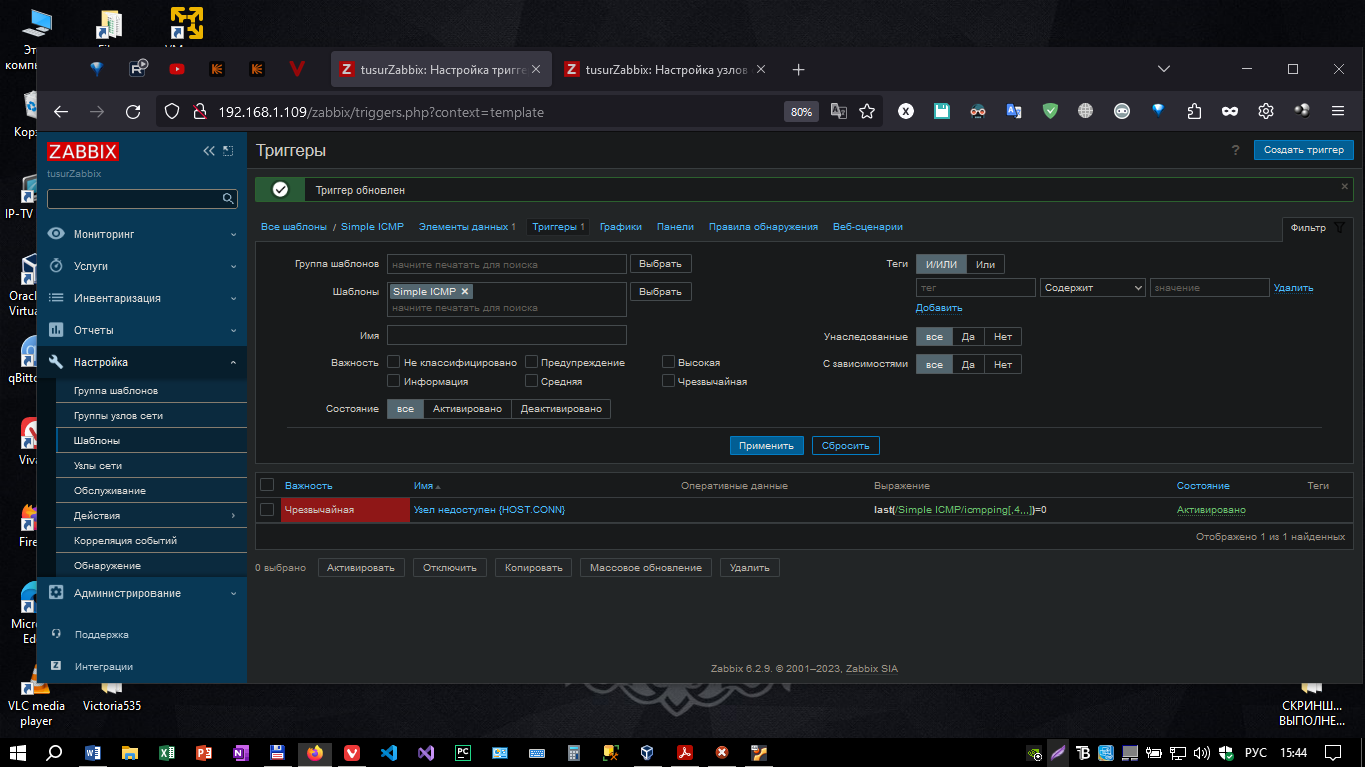Collapse the Настройка sidebar section
The image size is (1365, 767).
pyautogui.click(x=142, y=362)
